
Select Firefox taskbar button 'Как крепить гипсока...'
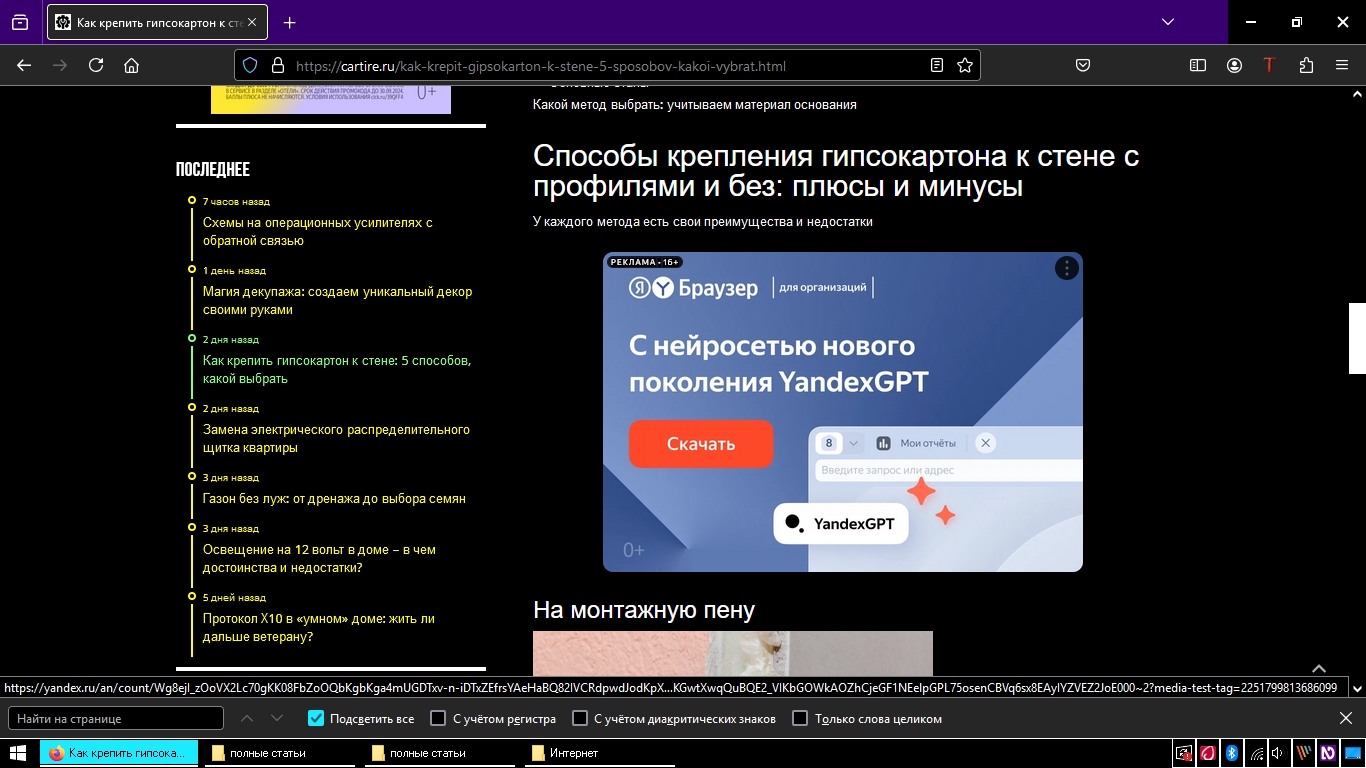[x=119, y=753]
